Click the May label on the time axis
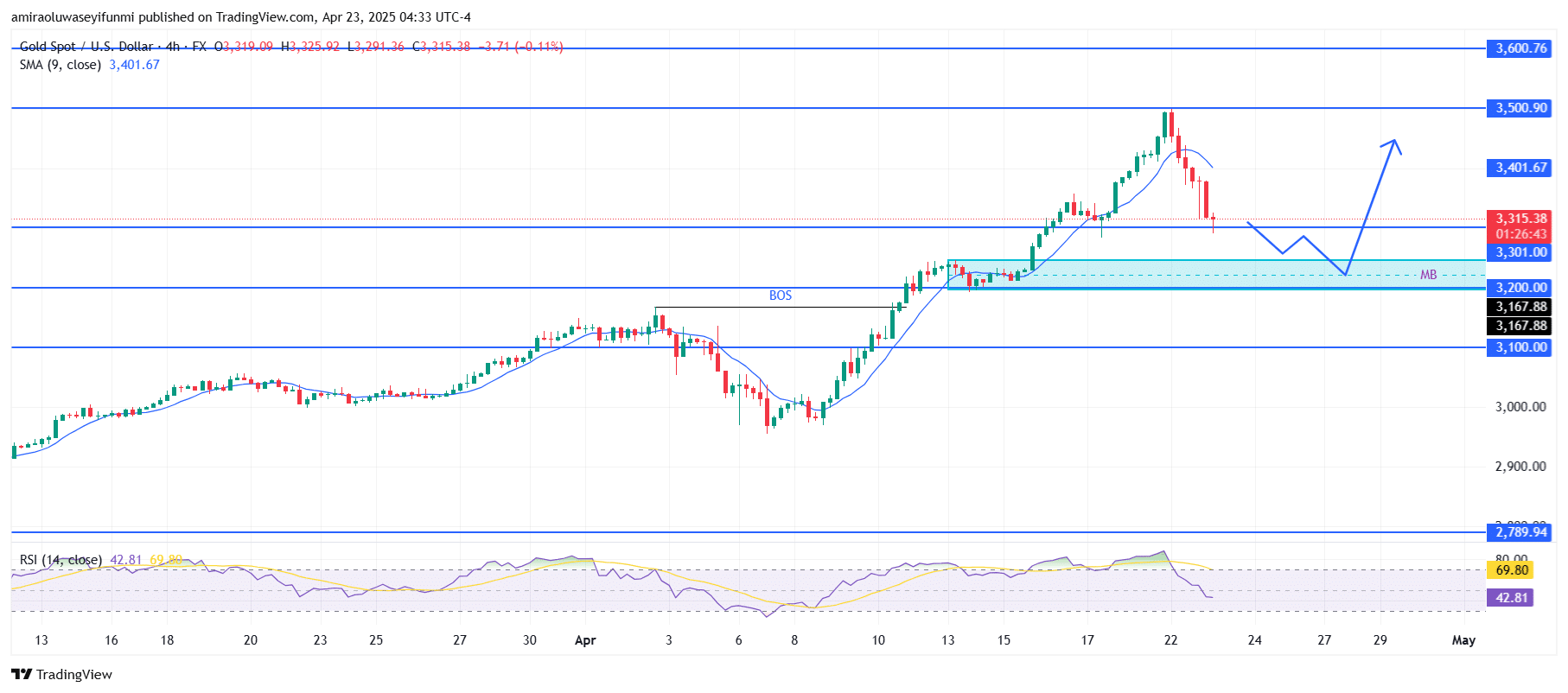Viewport: 1568px width, 693px height. pyautogui.click(x=1463, y=640)
